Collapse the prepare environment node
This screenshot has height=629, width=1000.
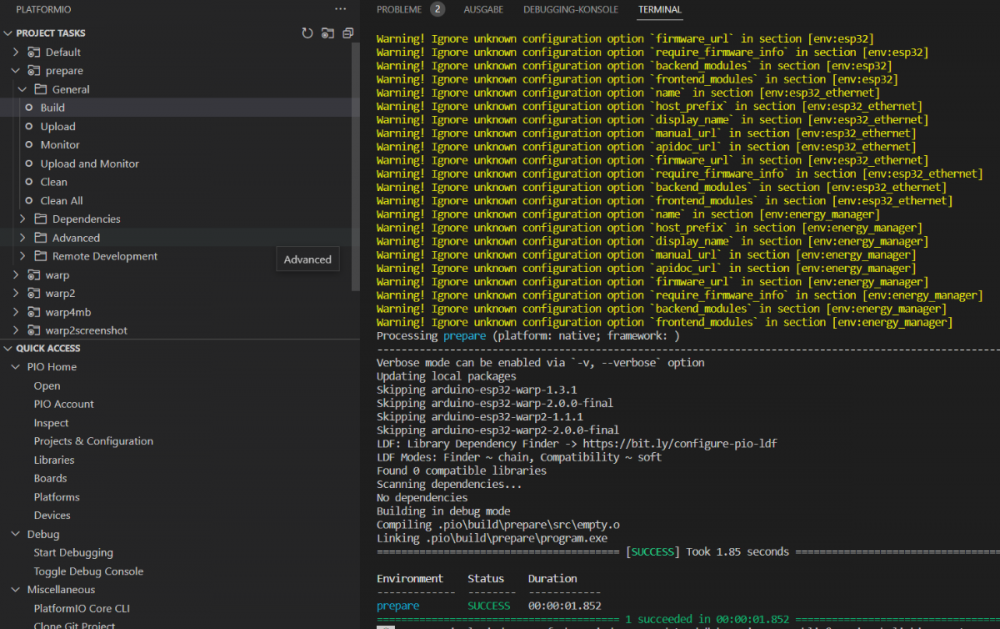click(x=16, y=71)
